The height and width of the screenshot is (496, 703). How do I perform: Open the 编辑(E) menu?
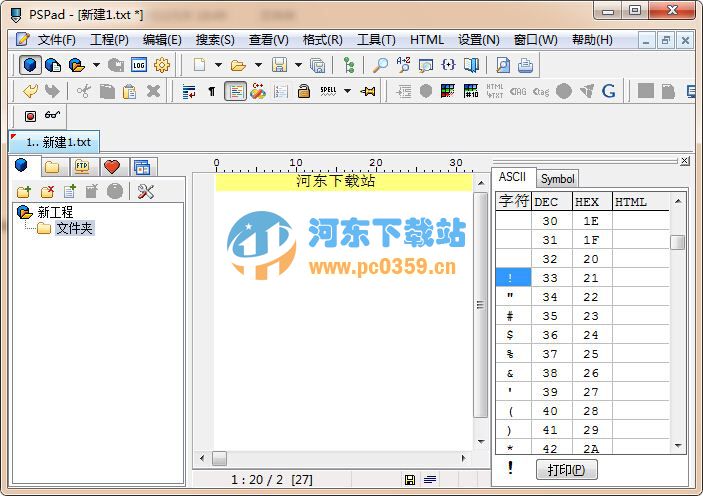[162, 40]
